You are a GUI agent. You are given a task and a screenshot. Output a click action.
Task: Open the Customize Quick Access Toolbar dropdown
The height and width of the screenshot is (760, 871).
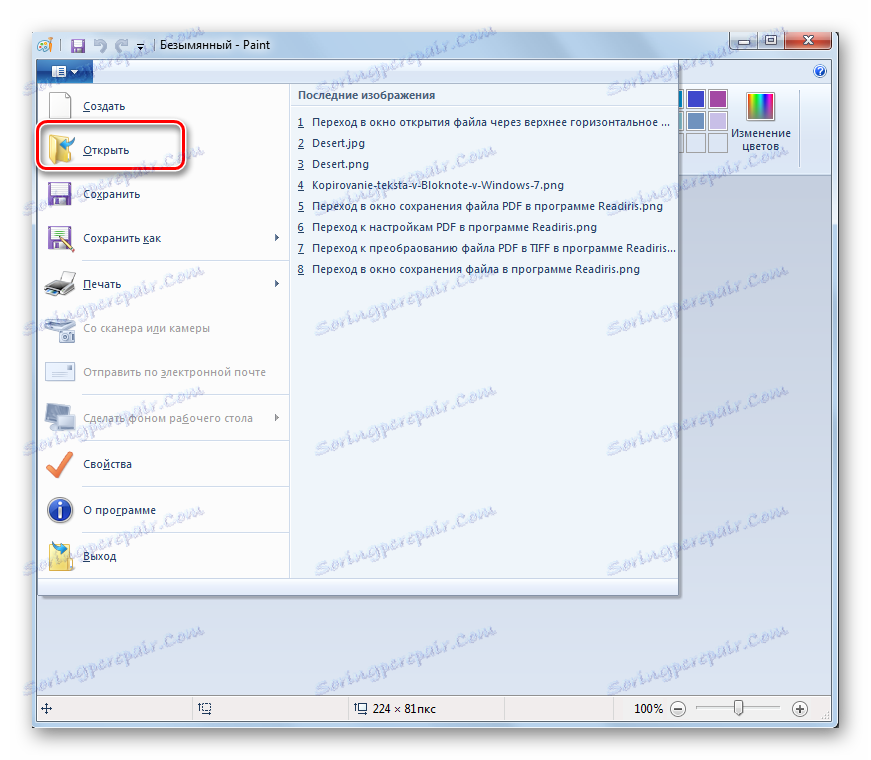141,47
